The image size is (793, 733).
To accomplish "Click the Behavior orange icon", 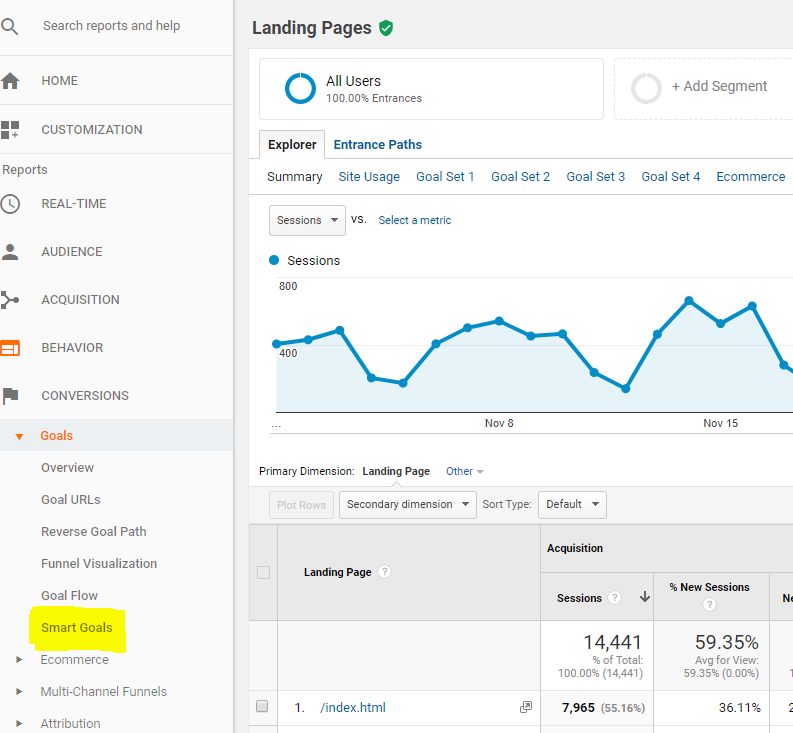I will click(10, 348).
